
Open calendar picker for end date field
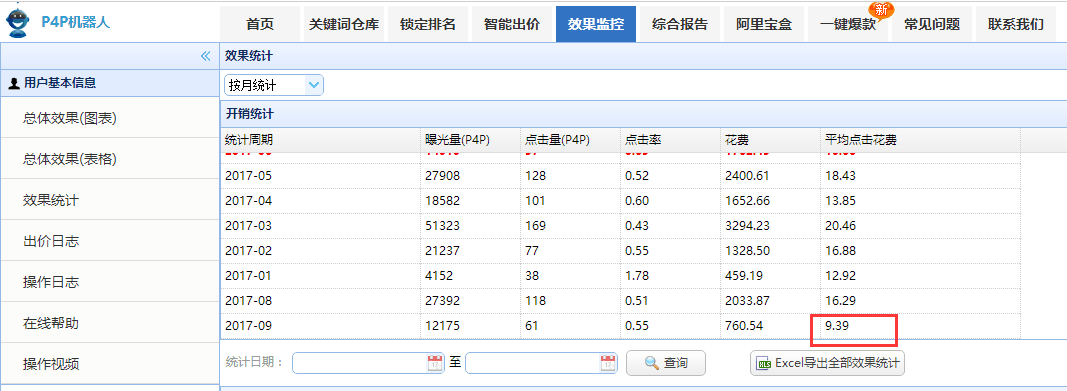[x=608, y=363]
